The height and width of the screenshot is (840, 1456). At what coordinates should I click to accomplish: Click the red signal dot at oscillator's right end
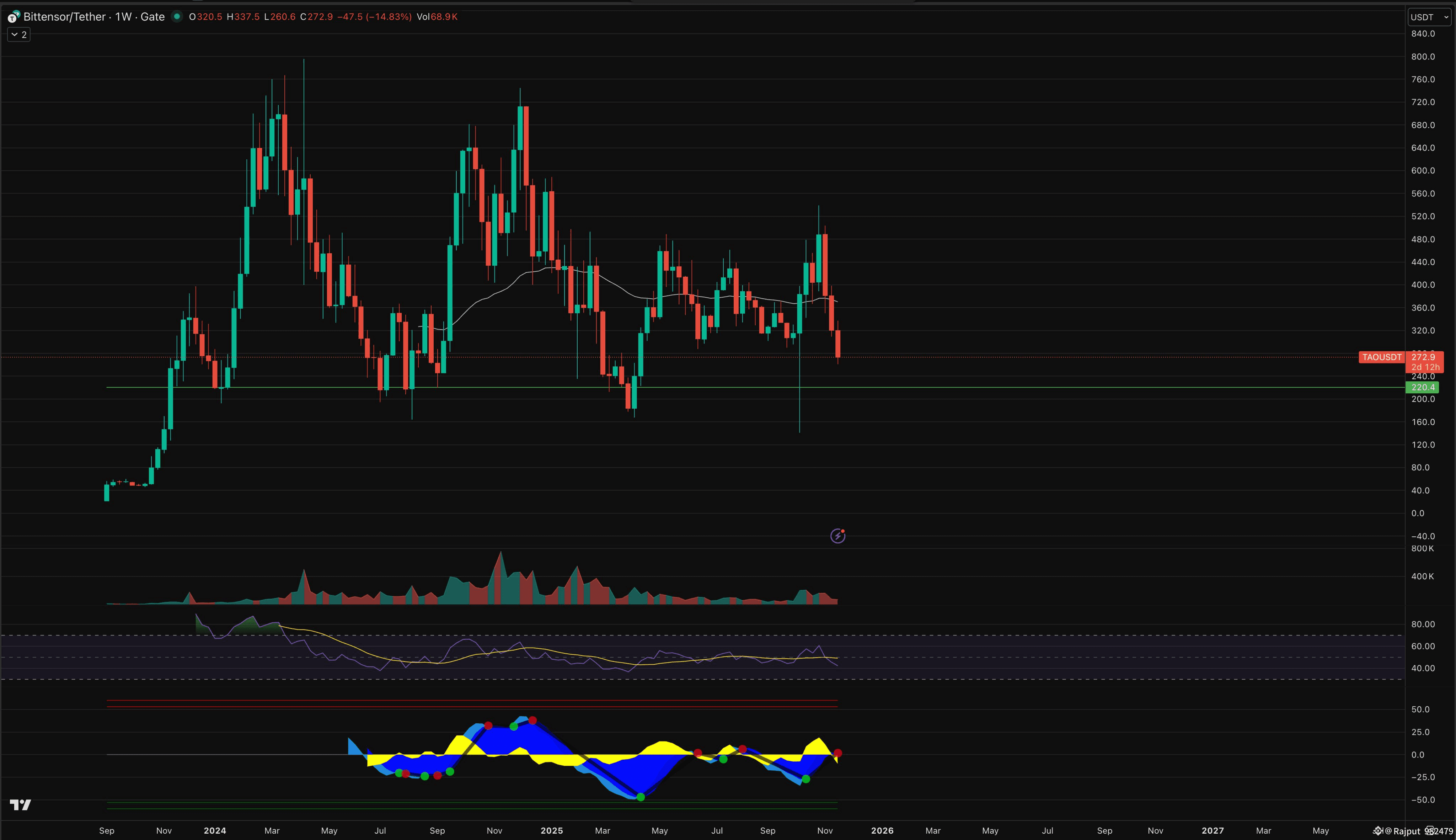(x=838, y=753)
